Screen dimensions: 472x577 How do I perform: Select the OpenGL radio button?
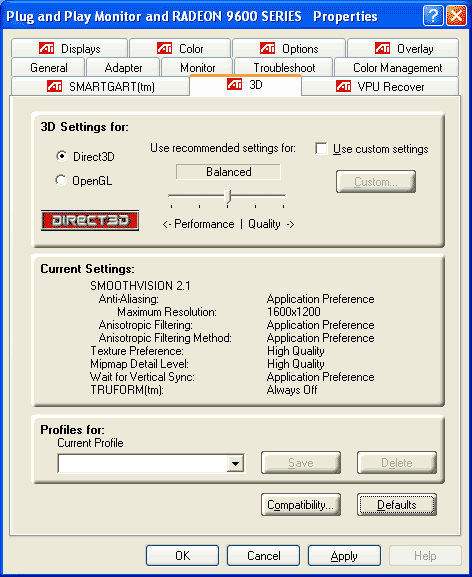click(x=61, y=180)
